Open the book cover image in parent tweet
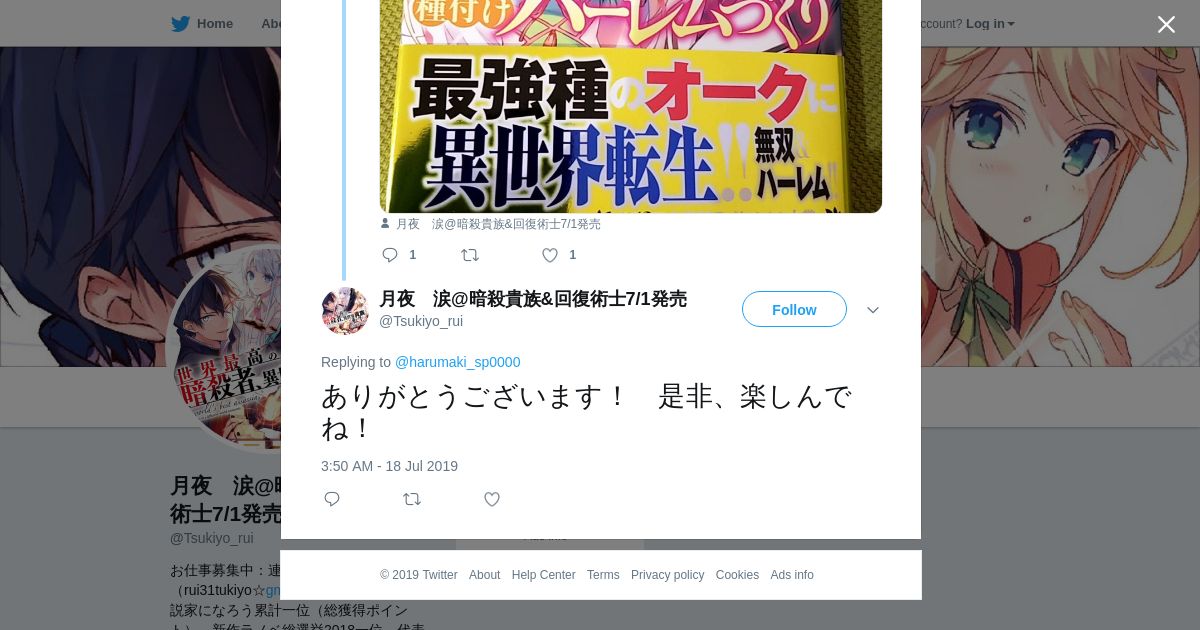Viewport: 1200px width, 630px height. click(631, 106)
